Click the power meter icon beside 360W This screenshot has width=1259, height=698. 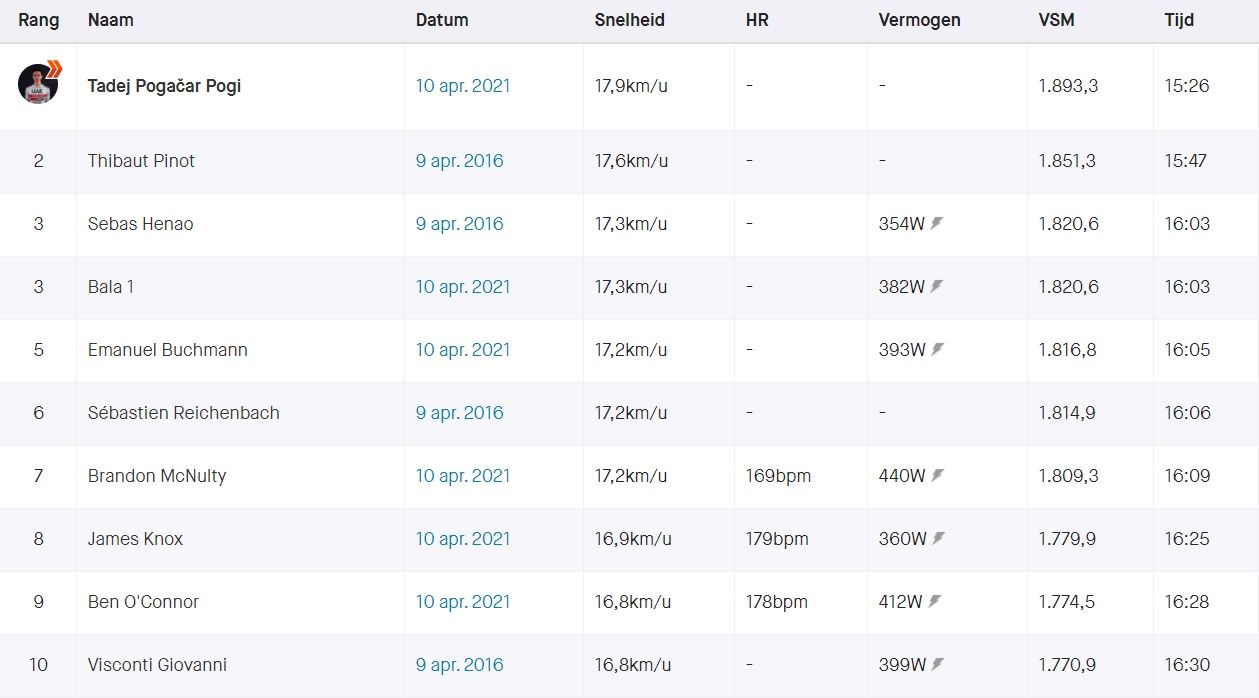(937, 539)
